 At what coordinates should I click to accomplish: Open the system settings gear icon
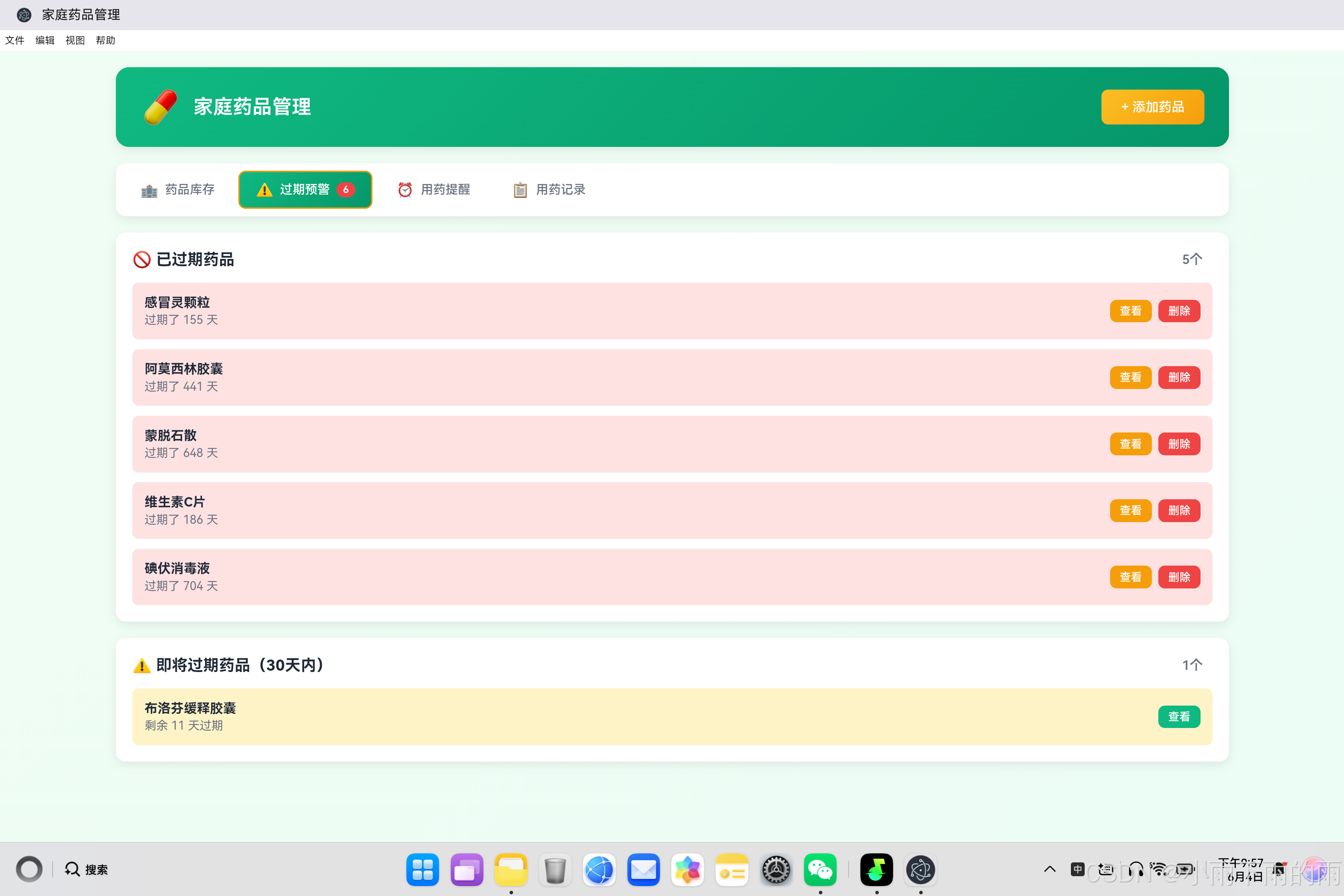pyautogui.click(x=776, y=869)
